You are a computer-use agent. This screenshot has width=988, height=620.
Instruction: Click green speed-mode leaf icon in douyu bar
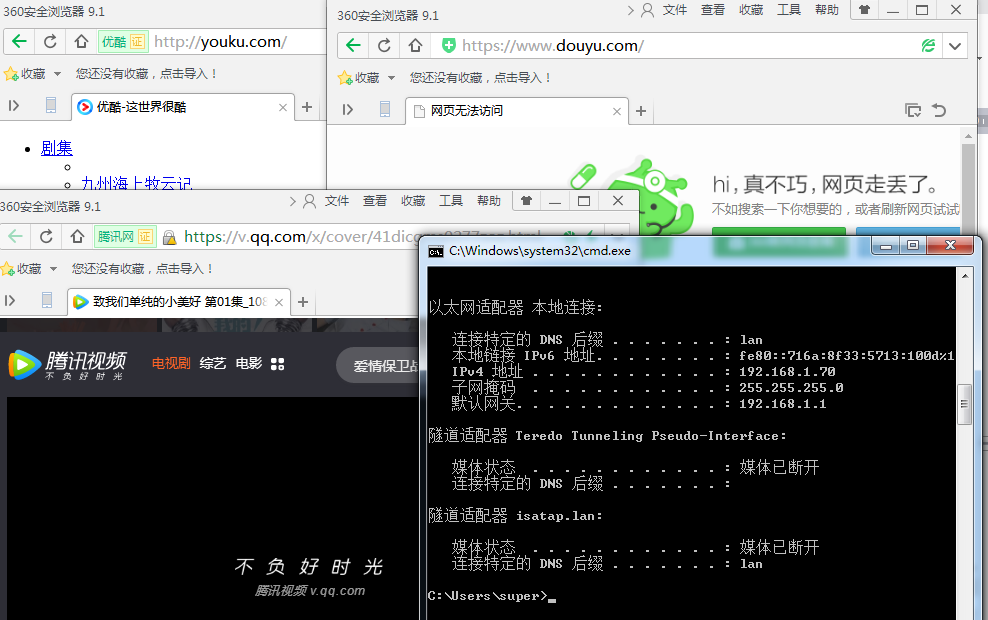coord(928,45)
